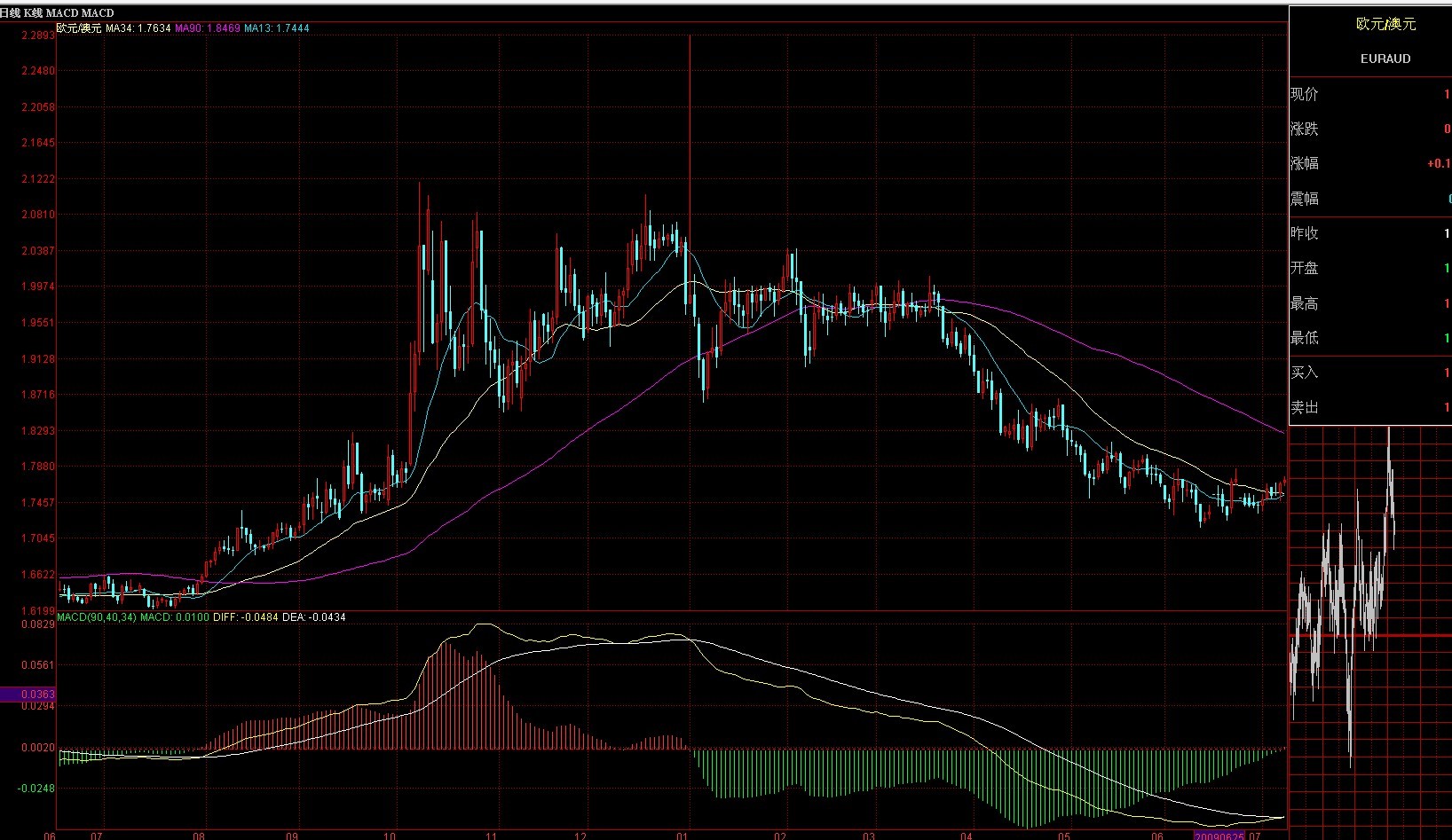Screen dimensions: 1452x840
Task: Click the 欧元/澳元 title in the quote panel
Action: (x=1385, y=24)
